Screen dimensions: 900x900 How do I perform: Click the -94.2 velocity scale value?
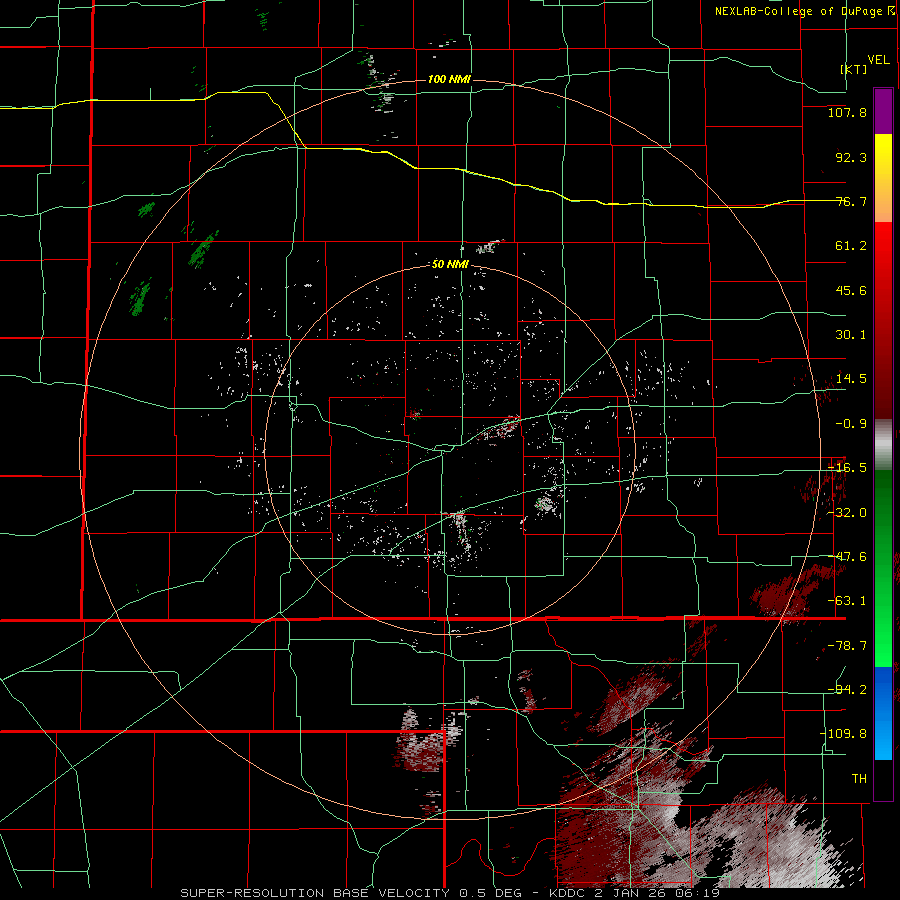(x=847, y=689)
